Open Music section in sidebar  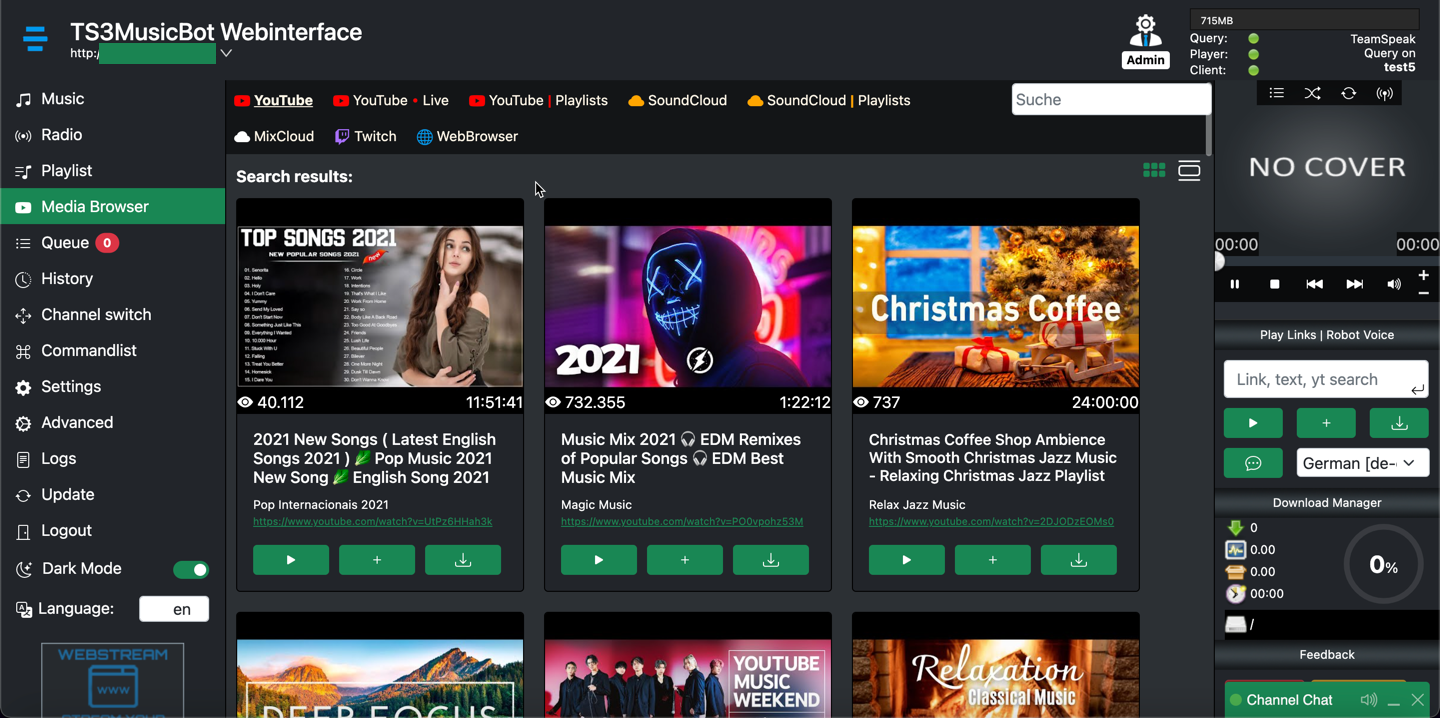tap(112, 99)
